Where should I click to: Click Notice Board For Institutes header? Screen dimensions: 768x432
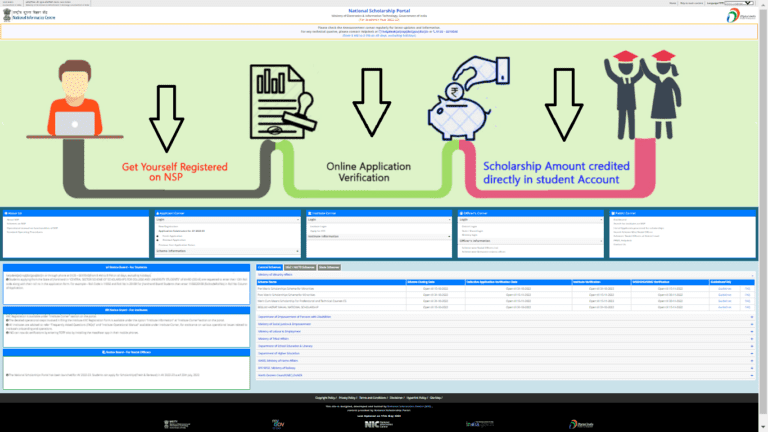(126, 310)
